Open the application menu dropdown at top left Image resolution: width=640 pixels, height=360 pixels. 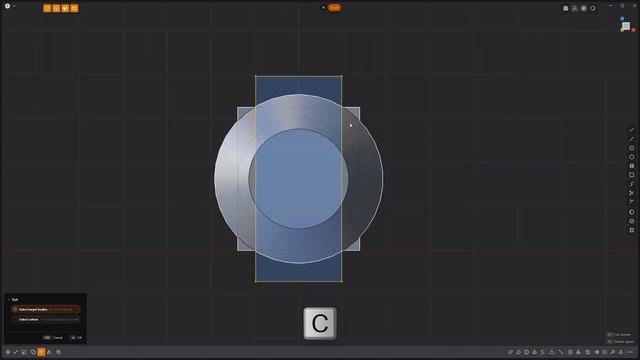[9, 6]
